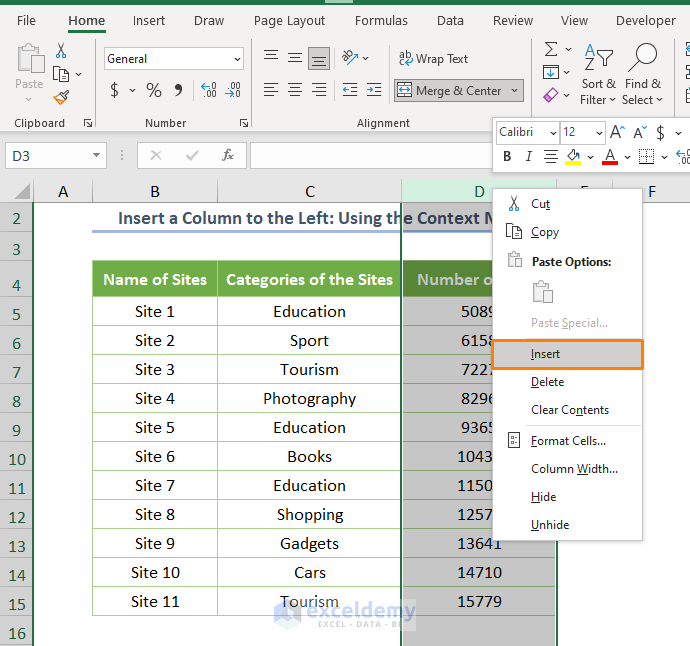Click the Comma Style button
The height and width of the screenshot is (646, 690).
(179, 91)
